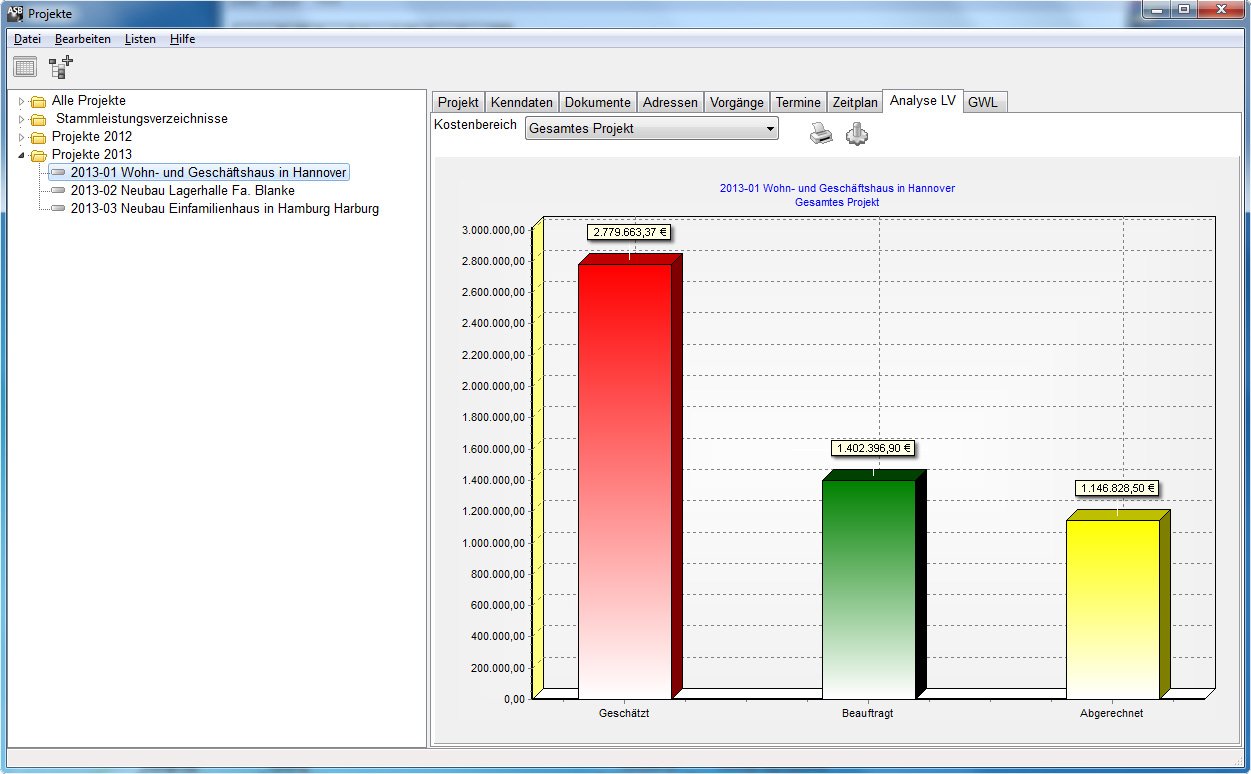1251x774 pixels.
Task: Click the Gesamtes Projekt chart subtitle
Action: click(837, 202)
